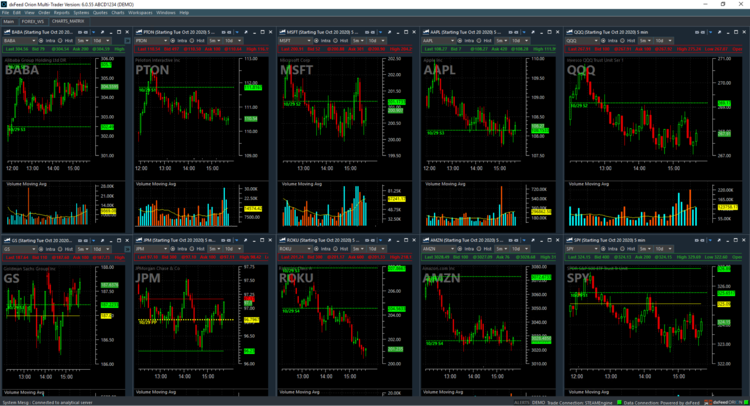750x406 pixels.
Task: Select Hist radio button in PTON chart
Action: pos(192,41)
